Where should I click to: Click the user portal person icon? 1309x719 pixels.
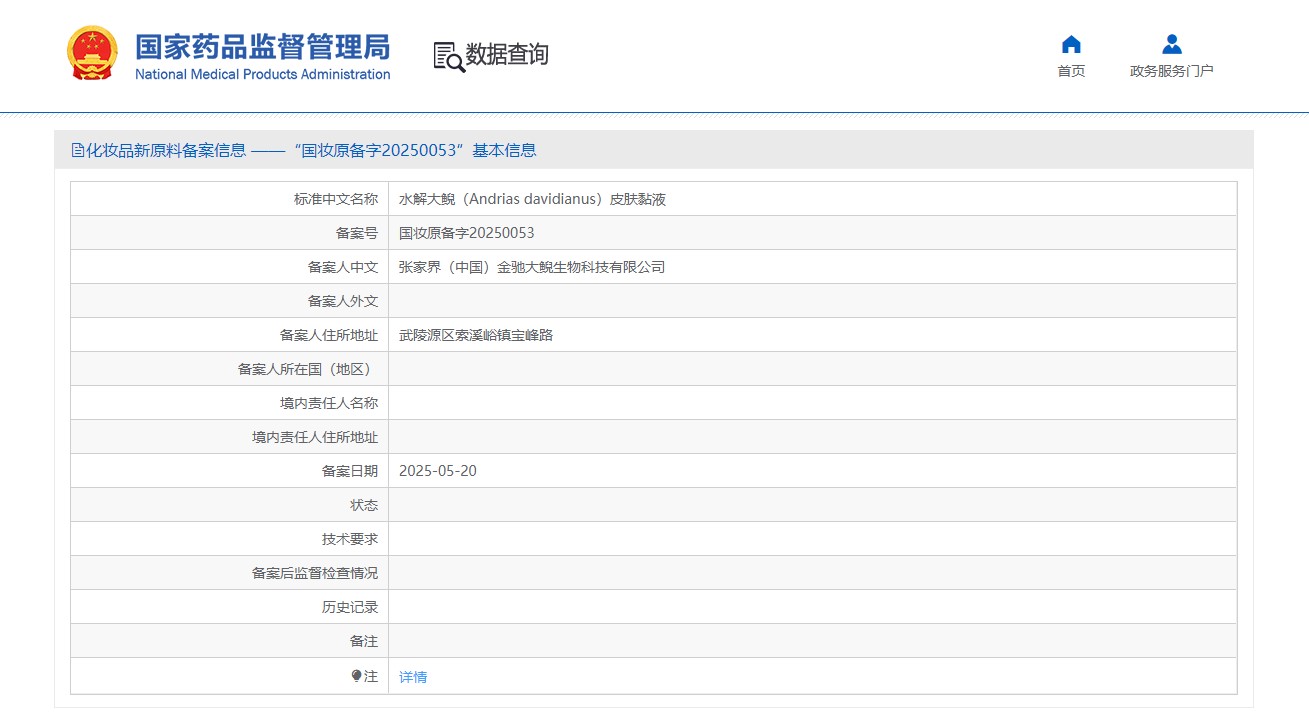(1172, 44)
